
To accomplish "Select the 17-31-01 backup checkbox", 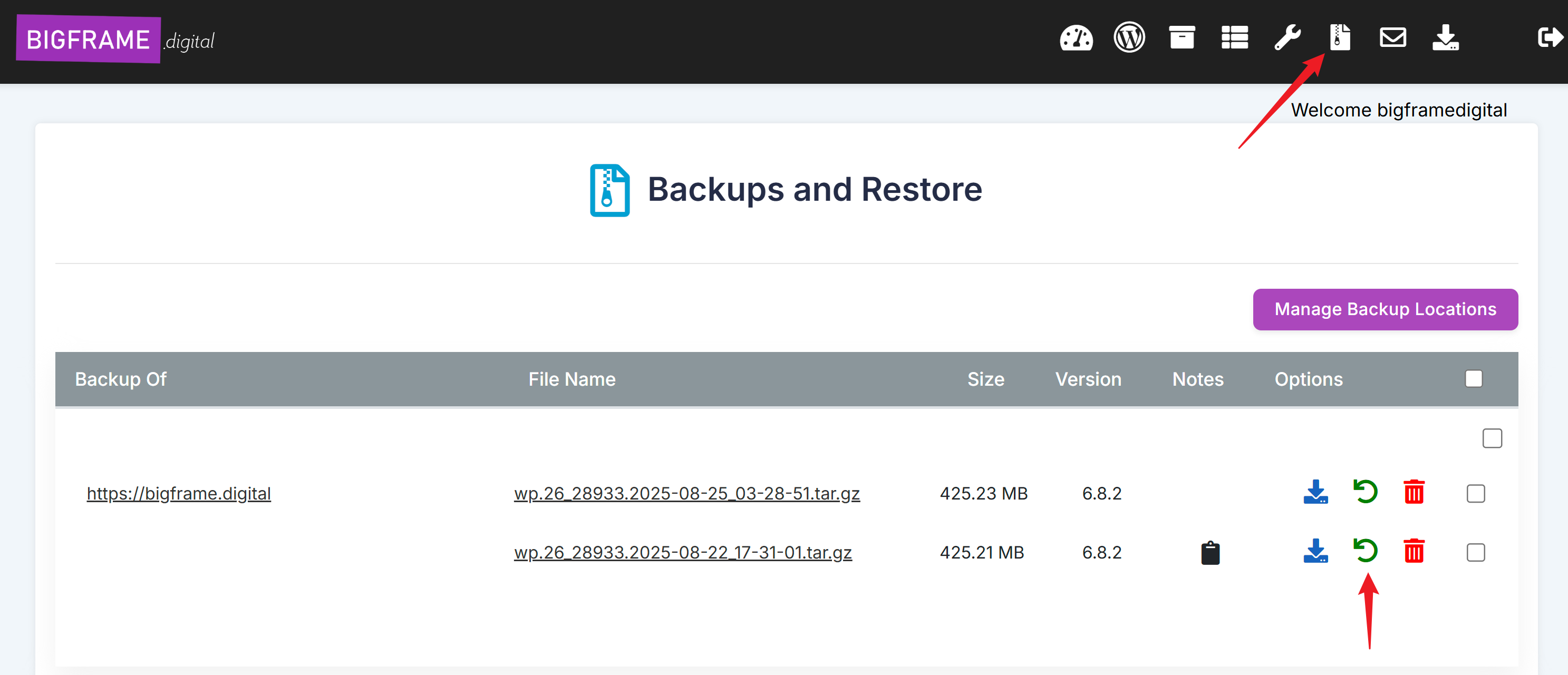I will click(x=1476, y=553).
